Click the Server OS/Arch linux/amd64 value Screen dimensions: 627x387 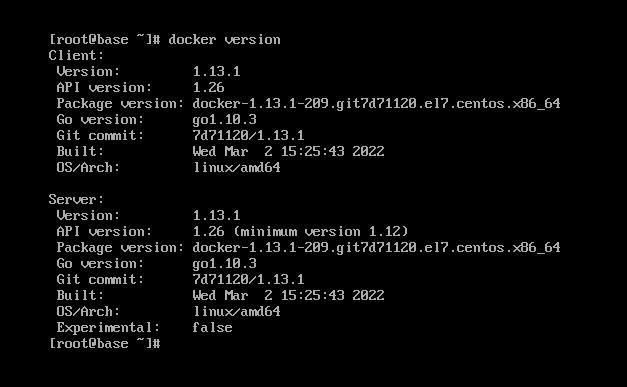point(236,311)
